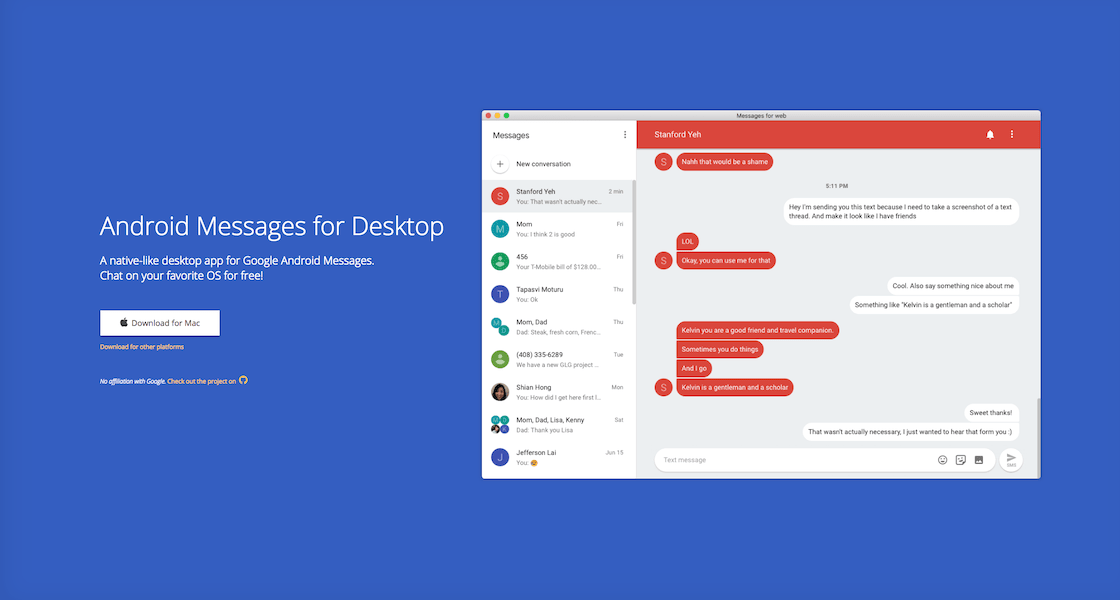Open the sticker picker
This screenshot has width=1120, height=600.
[x=960, y=459]
